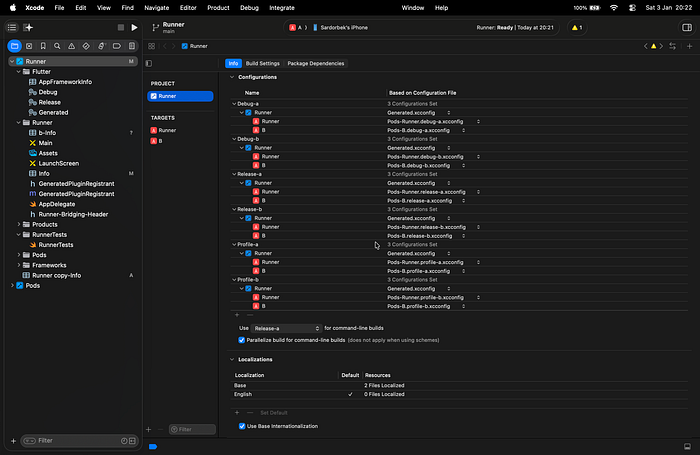
Task: Open the command-line build Release-a dropdown
Action: [286, 328]
